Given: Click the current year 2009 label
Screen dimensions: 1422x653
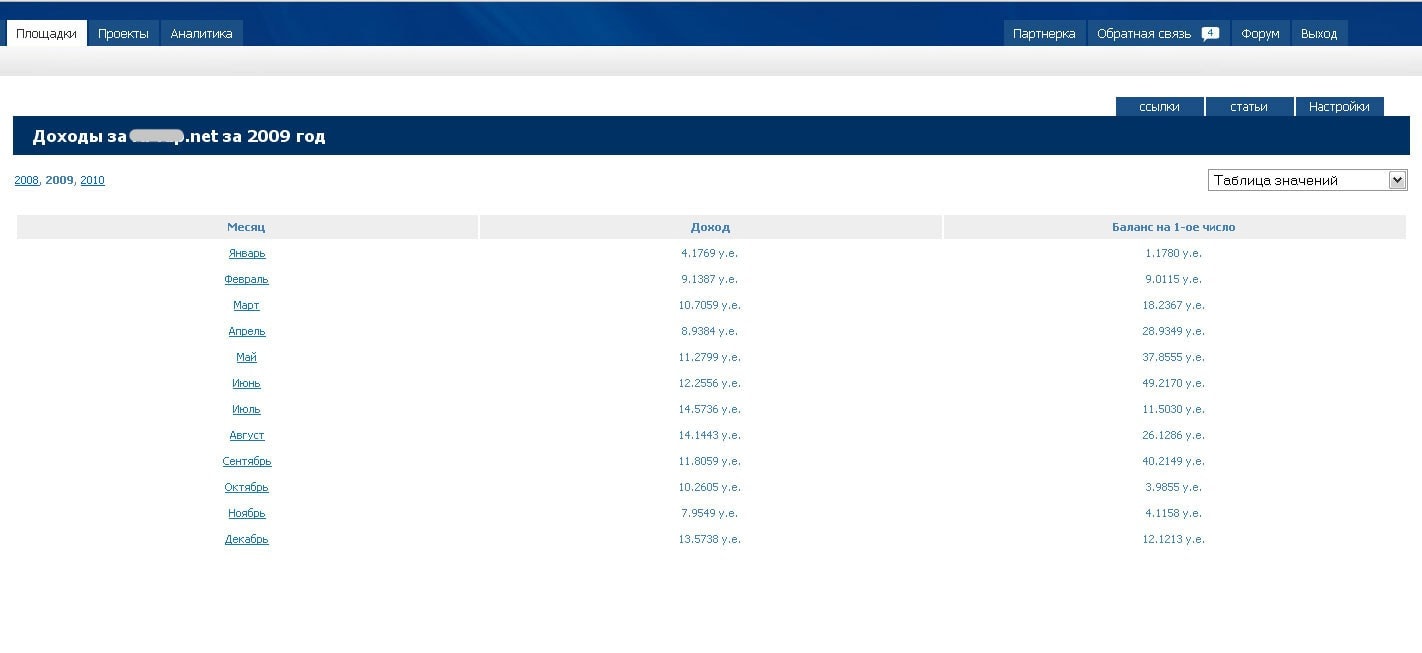Looking at the screenshot, I should (x=59, y=180).
